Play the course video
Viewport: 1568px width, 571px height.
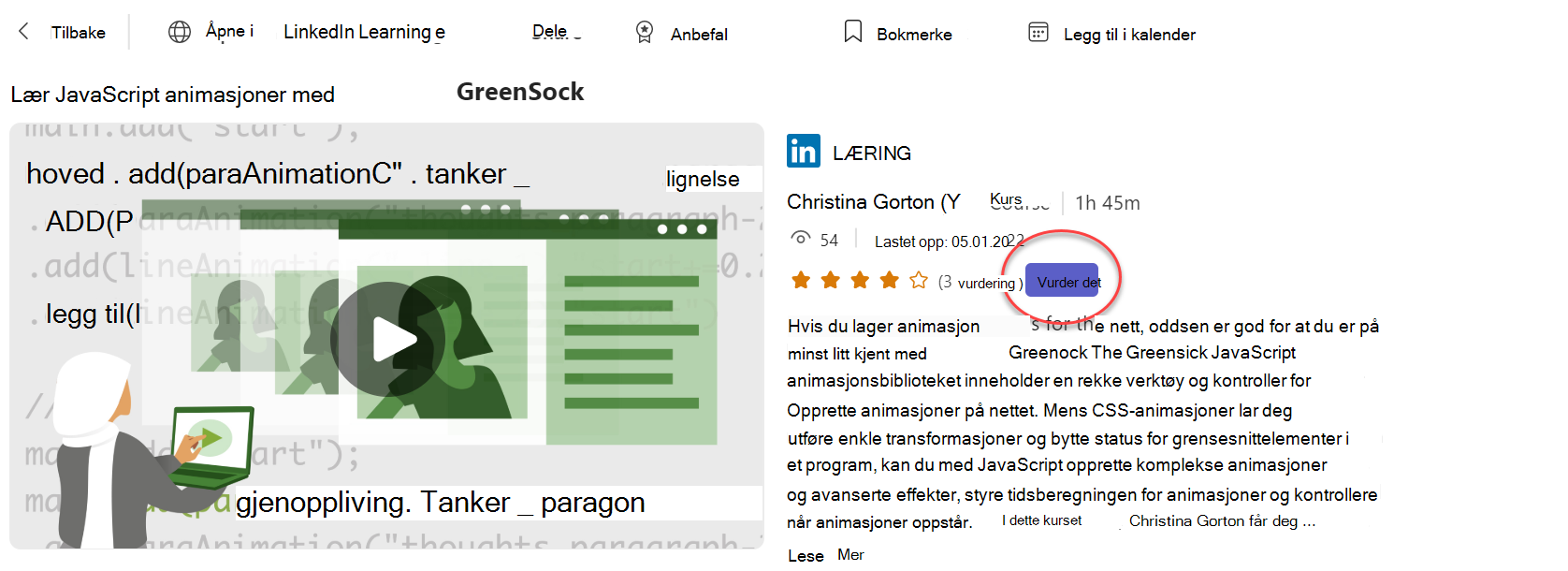[x=386, y=339]
